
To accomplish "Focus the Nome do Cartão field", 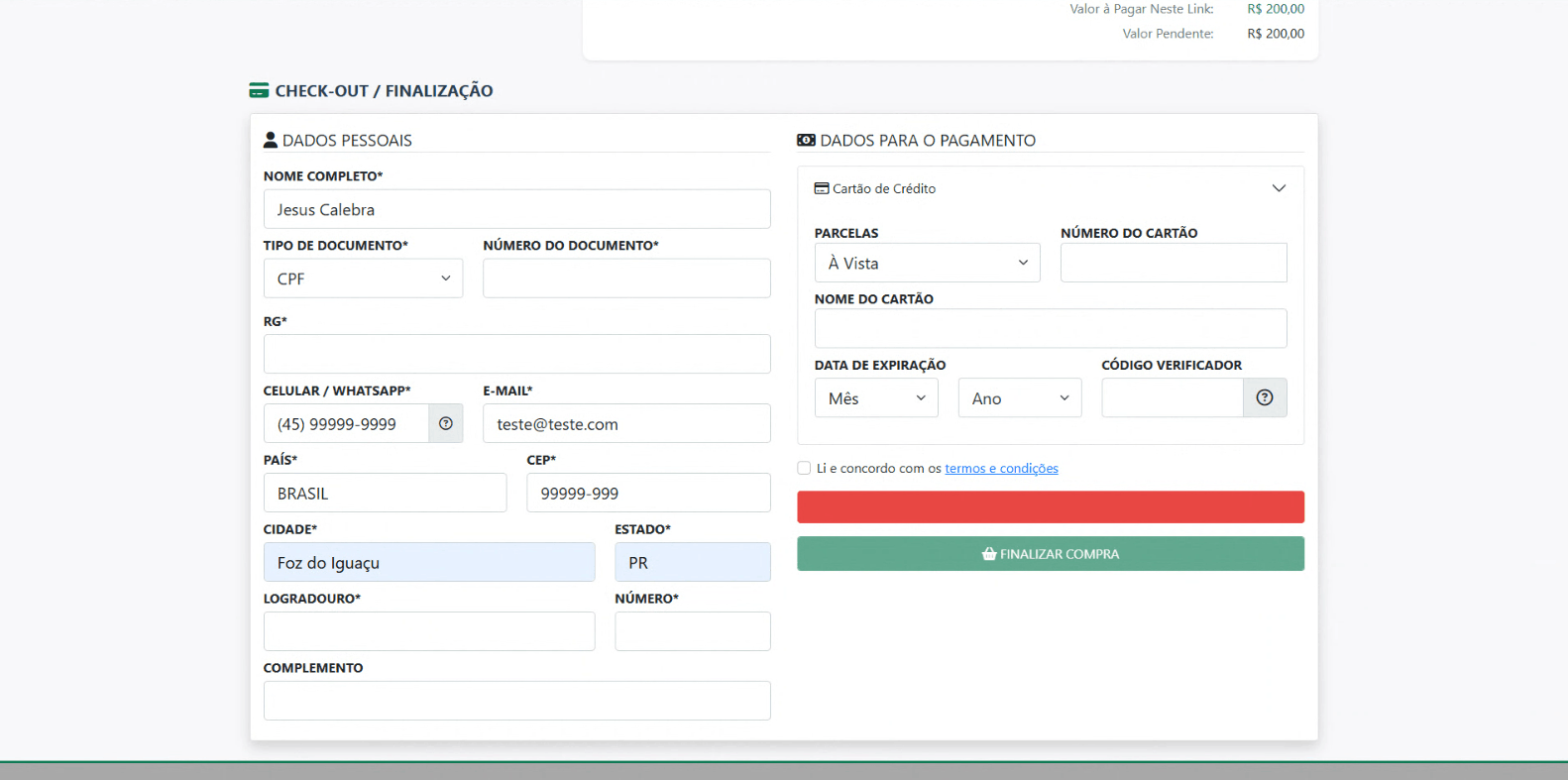I will [x=1051, y=328].
